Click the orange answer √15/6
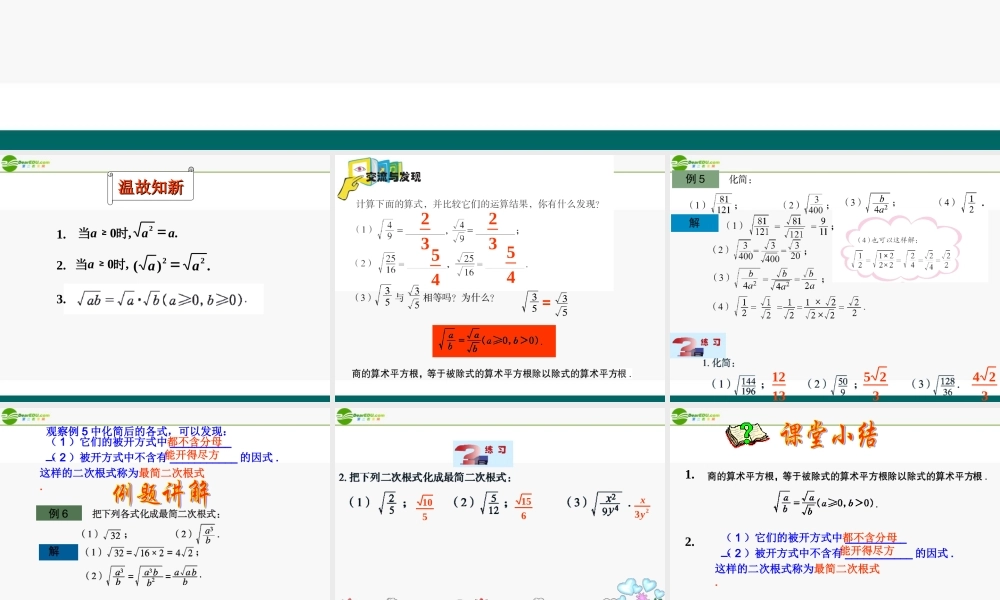1000x600 pixels. (x=524, y=508)
